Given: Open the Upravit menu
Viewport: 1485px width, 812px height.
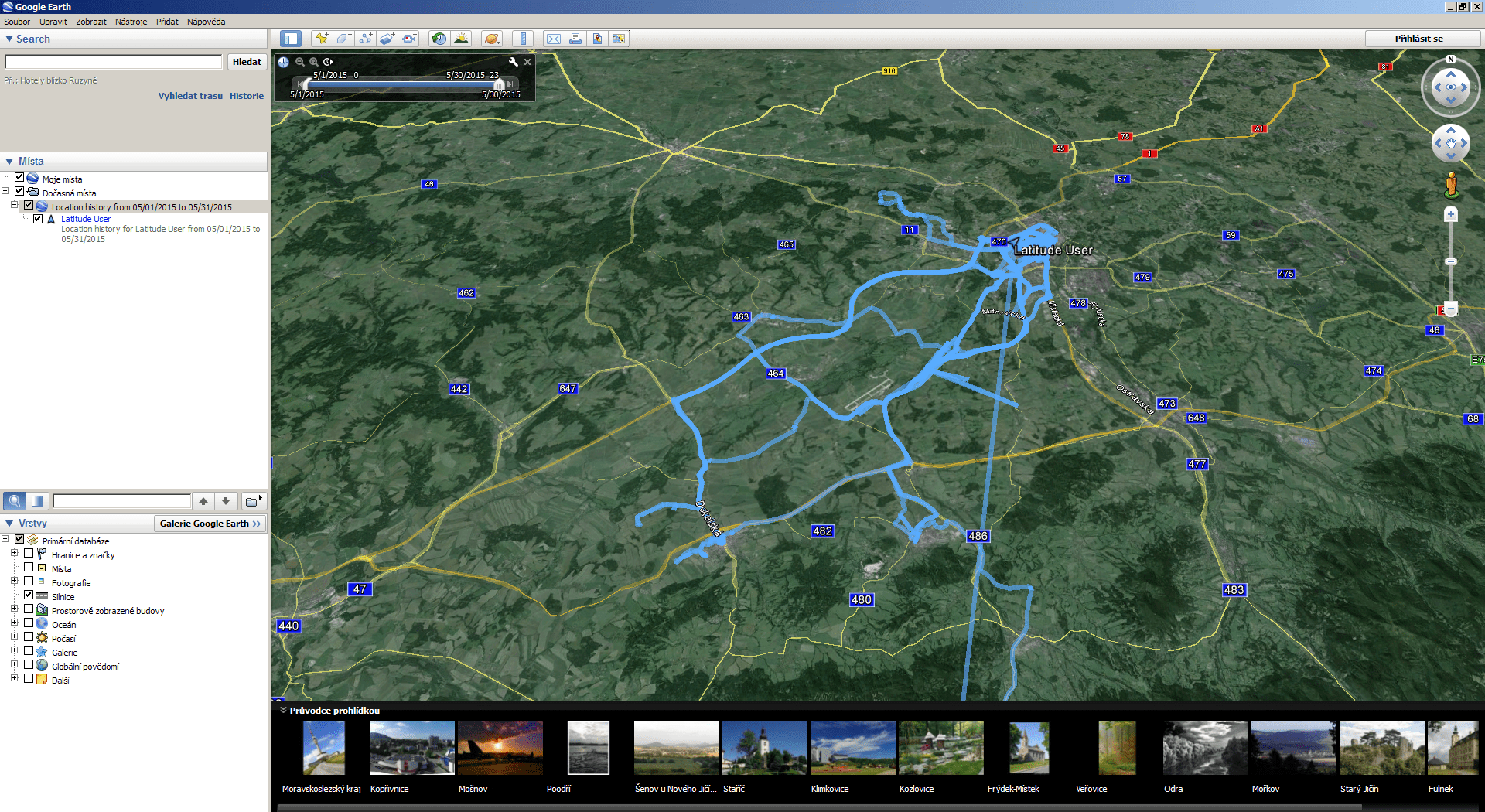Looking at the screenshot, I should [x=53, y=22].
